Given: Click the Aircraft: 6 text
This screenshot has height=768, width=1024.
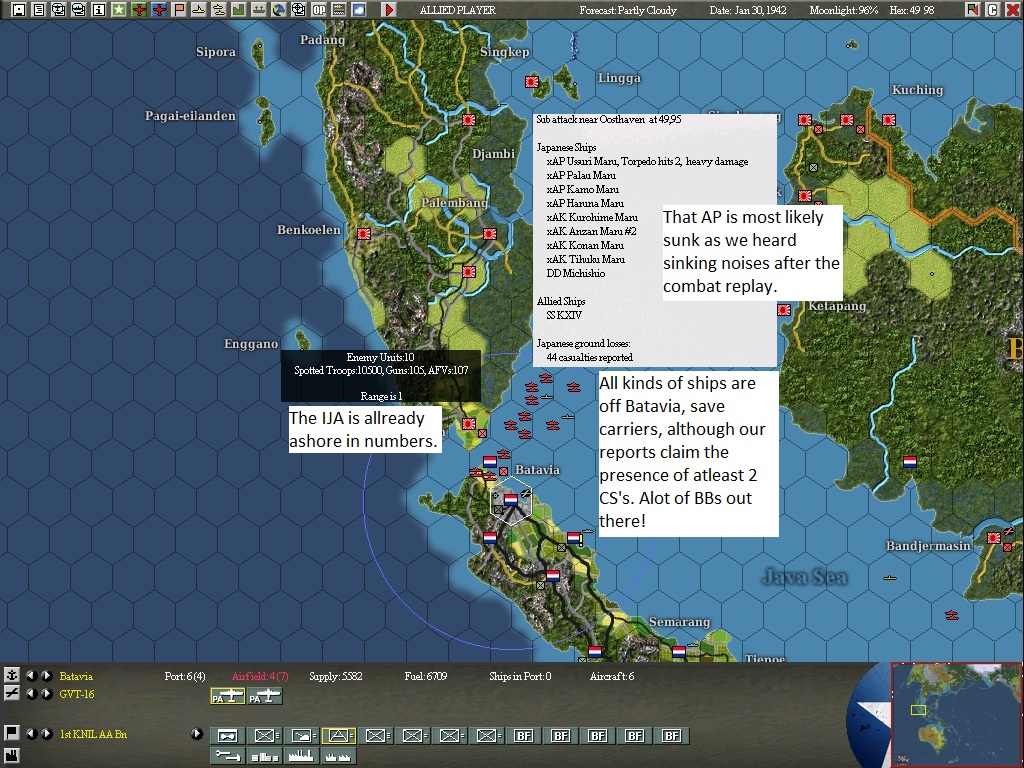Looking at the screenshot, I should click(x=611, y=677).
